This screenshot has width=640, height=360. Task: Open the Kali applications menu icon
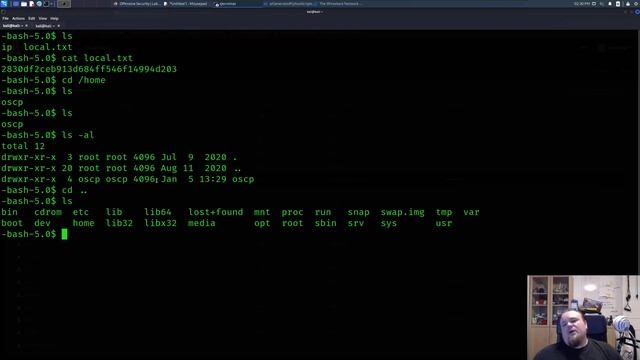pyautogui.click(x=4, y=4)
